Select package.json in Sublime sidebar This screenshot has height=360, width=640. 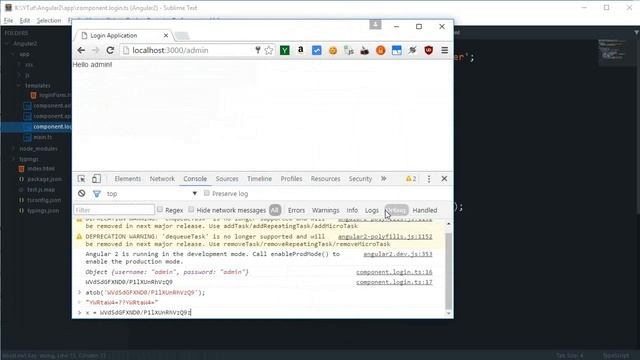tap(44, 179)
